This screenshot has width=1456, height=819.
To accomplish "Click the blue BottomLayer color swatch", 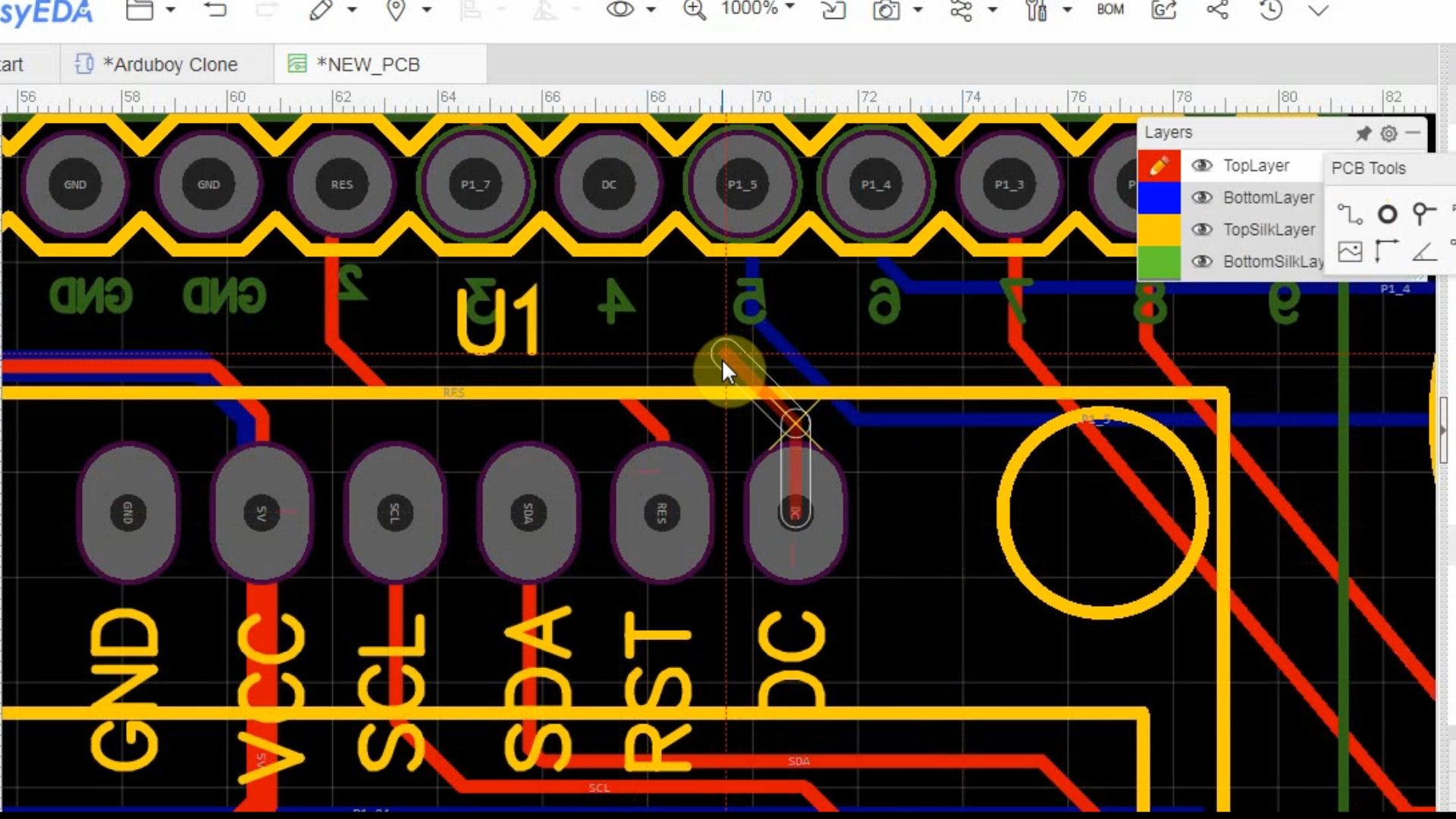I will click(1159, 197).
